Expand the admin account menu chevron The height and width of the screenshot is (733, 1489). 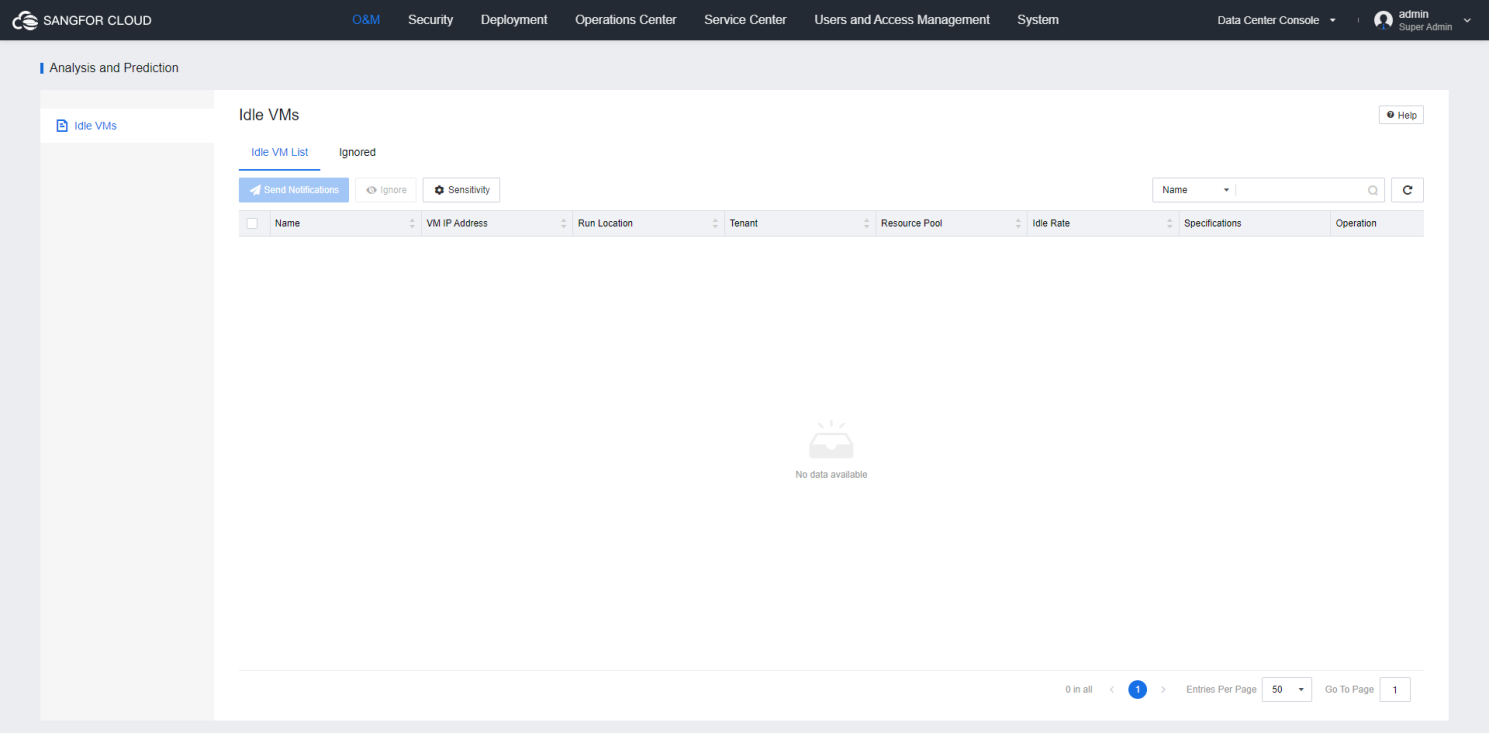coord(1467,20)
